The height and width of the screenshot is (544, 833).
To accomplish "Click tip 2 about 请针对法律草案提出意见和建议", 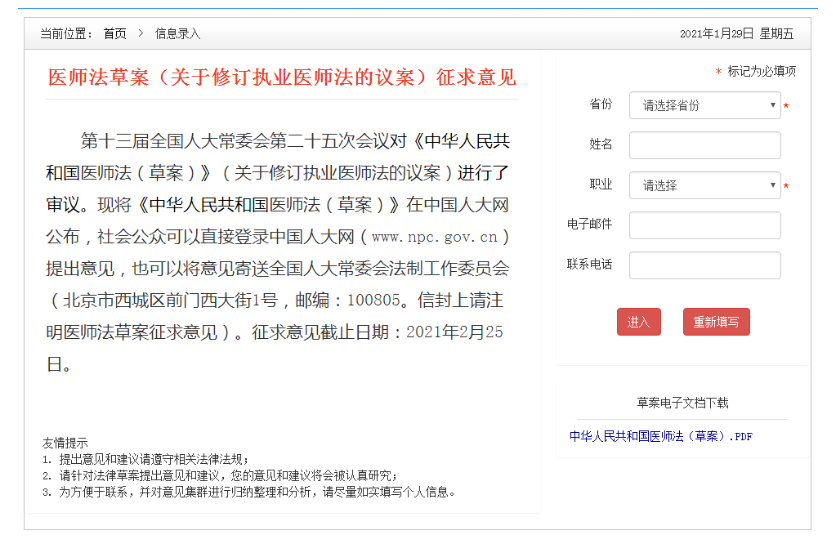I will (x=220, y=475).
